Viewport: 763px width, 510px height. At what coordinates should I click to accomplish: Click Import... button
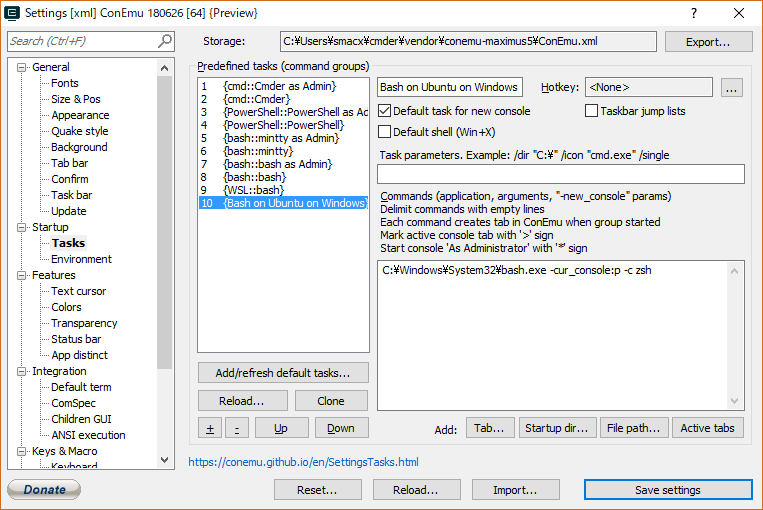pyautogui.click(x=515, y=490)
